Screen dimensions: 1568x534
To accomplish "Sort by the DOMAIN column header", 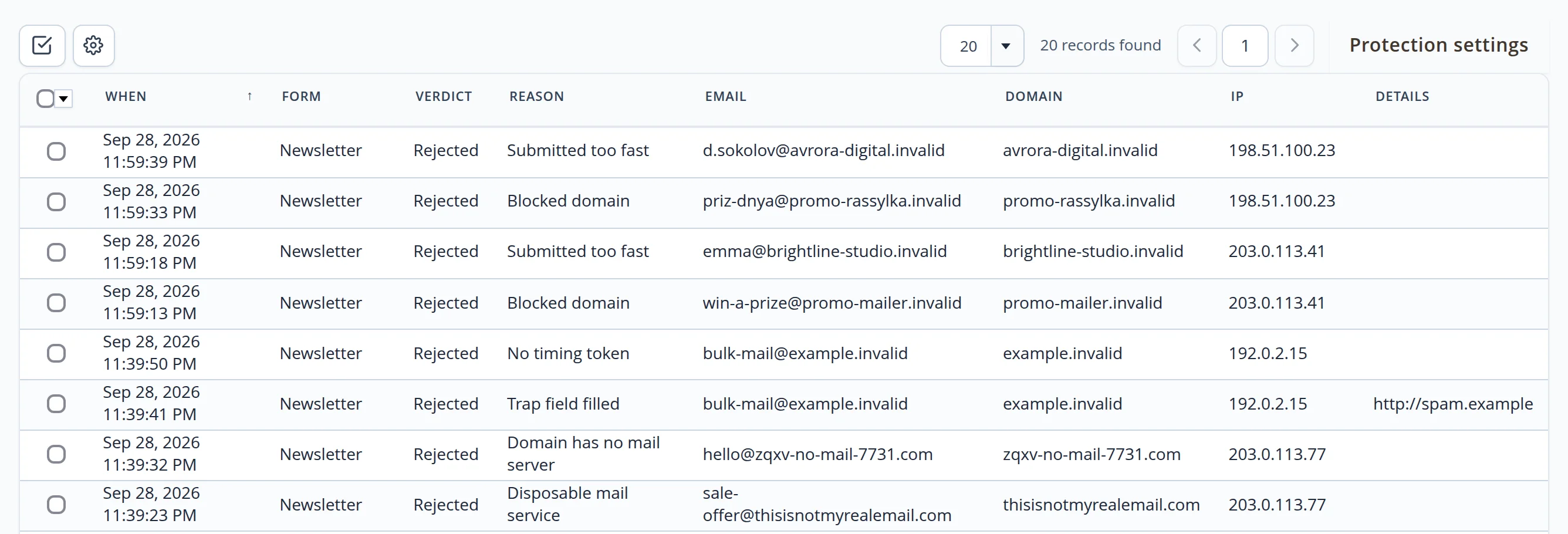I will coord(1033,96).
